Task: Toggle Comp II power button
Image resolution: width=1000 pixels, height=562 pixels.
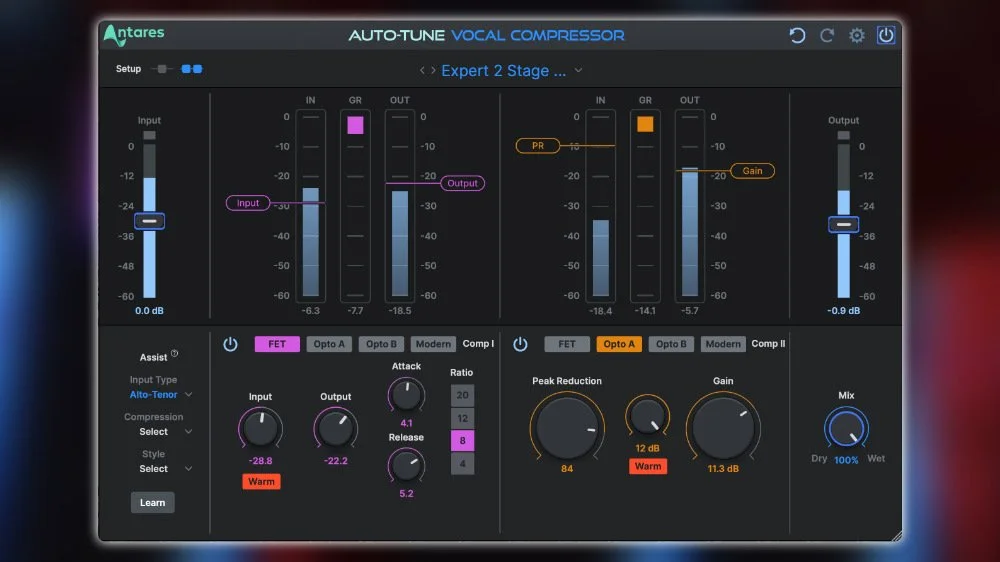Action: coord(520,344)
